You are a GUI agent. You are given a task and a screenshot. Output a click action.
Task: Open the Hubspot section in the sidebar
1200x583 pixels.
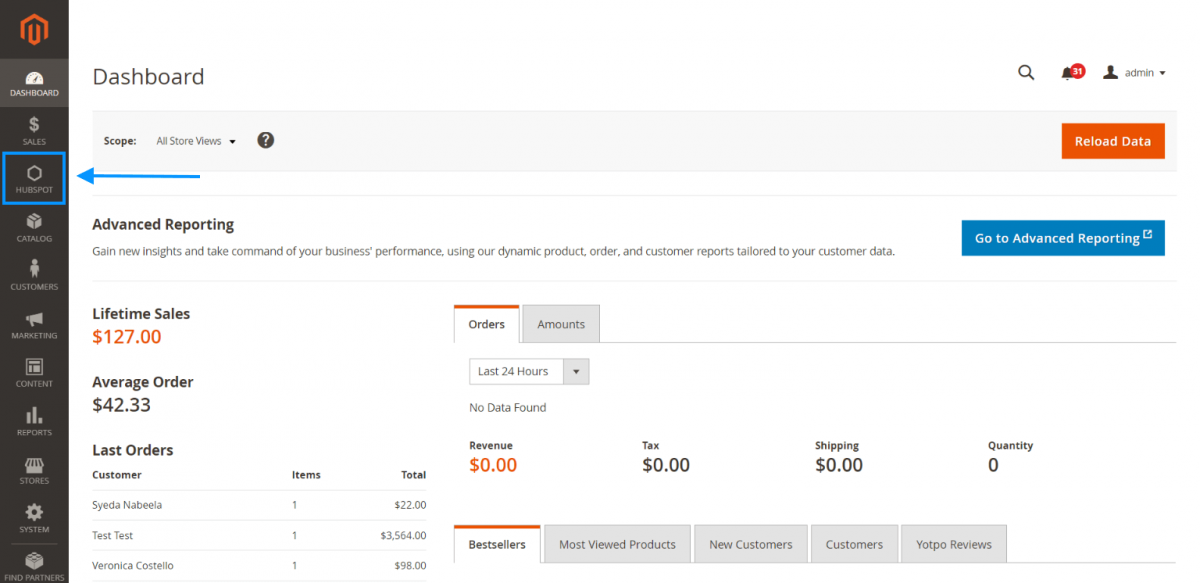34,178
